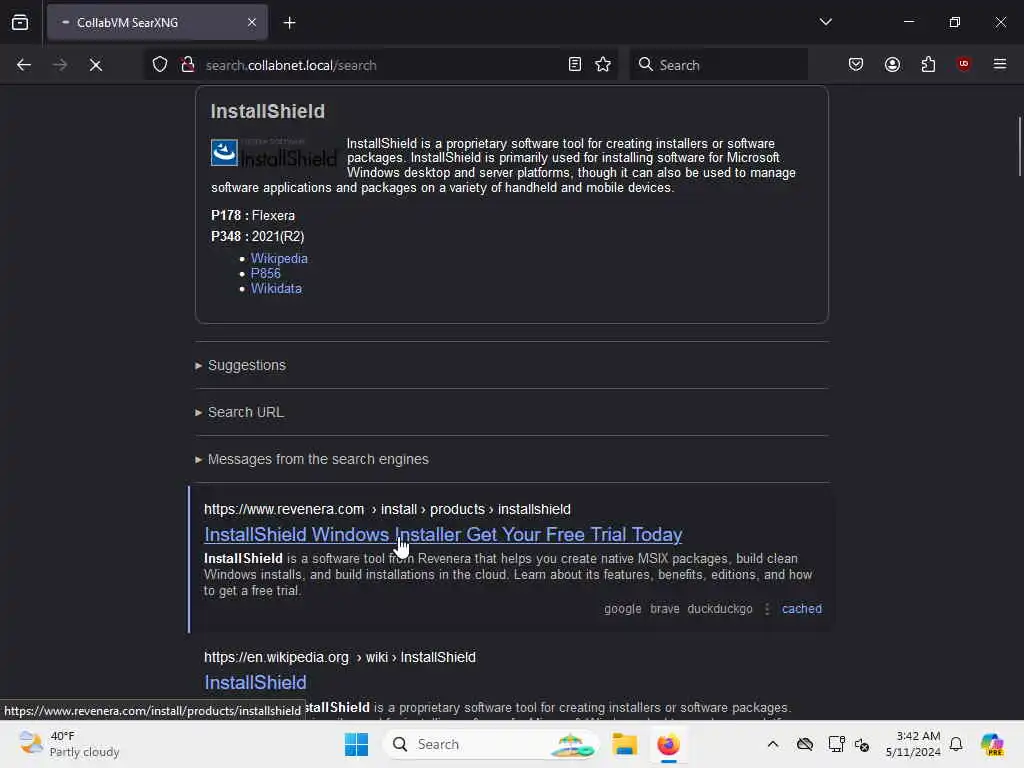Image resolution: width=1024 pixels, height=768 pixels.
Task: Show hidden system tray icons
Action: (x=773, y=744)
